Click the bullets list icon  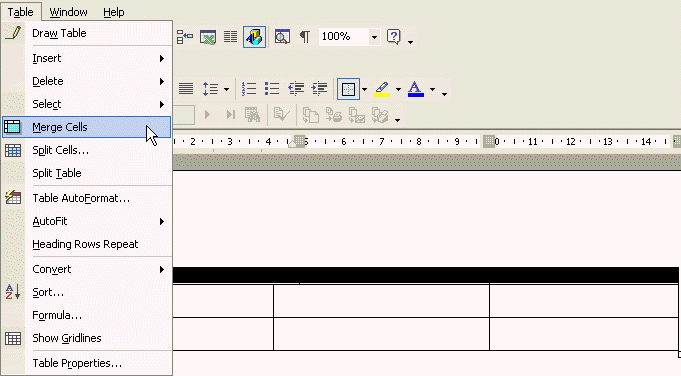click(x=272, y=89)
